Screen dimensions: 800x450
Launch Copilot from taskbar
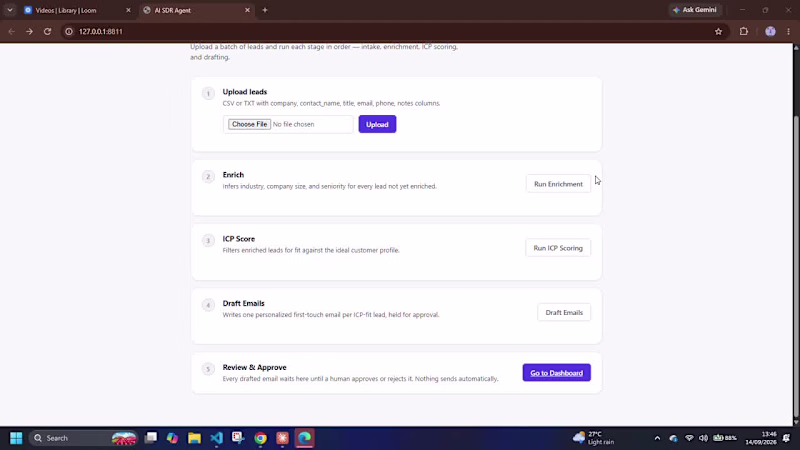172,438
